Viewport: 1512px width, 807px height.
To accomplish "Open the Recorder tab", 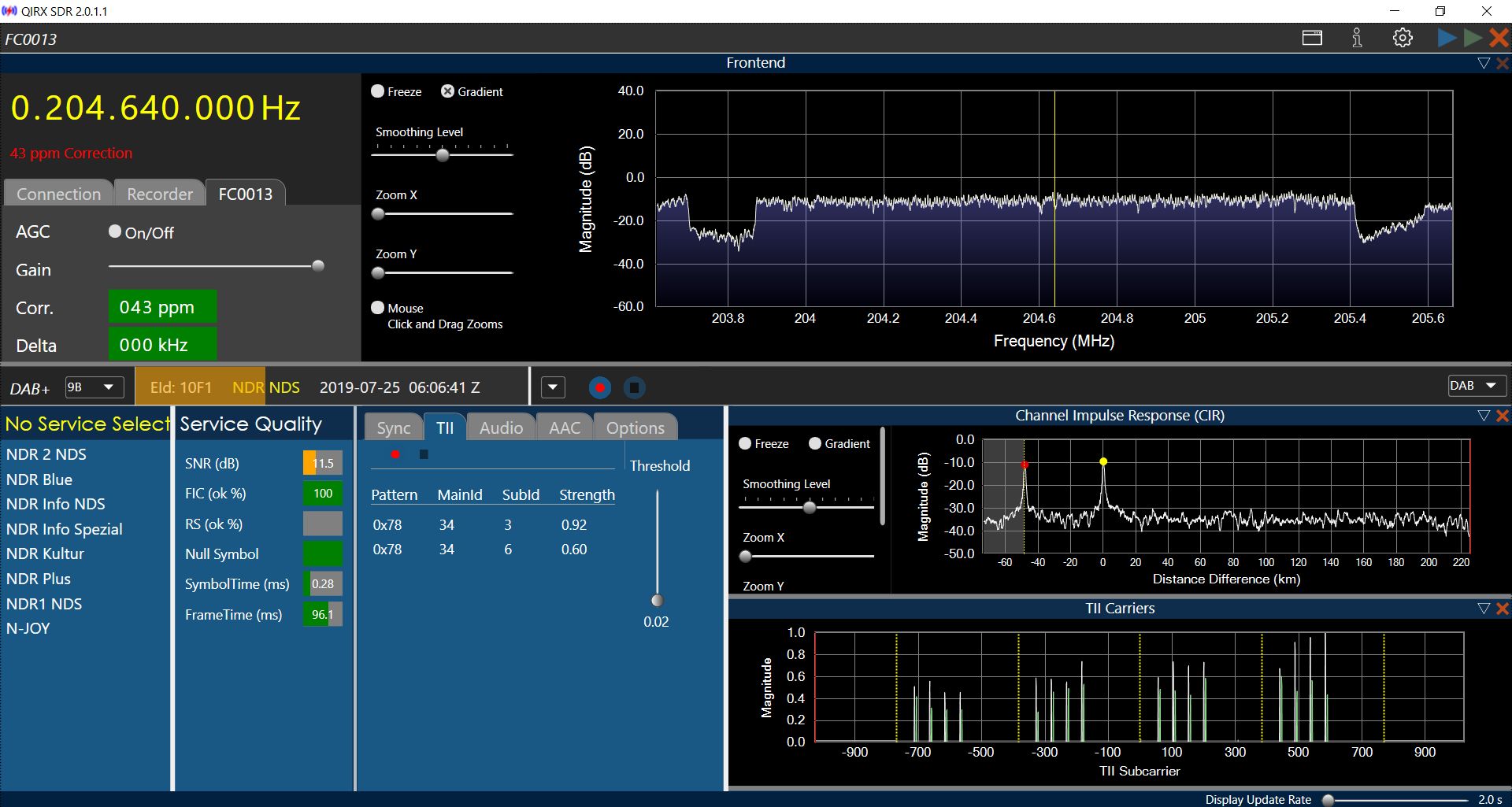I will [x=160, y=194].
